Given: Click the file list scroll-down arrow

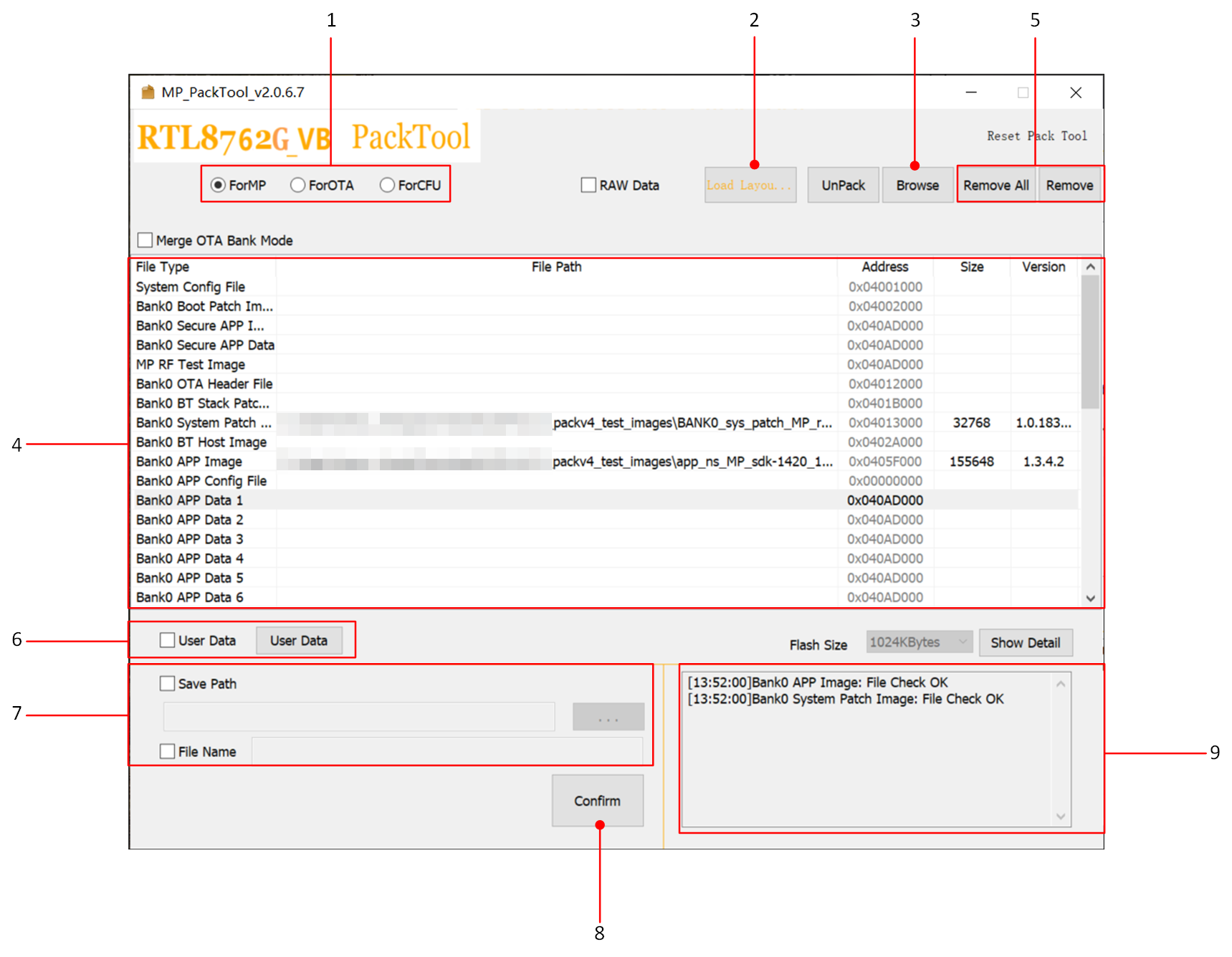Looking at the screenshot, I should (1090, 598).
